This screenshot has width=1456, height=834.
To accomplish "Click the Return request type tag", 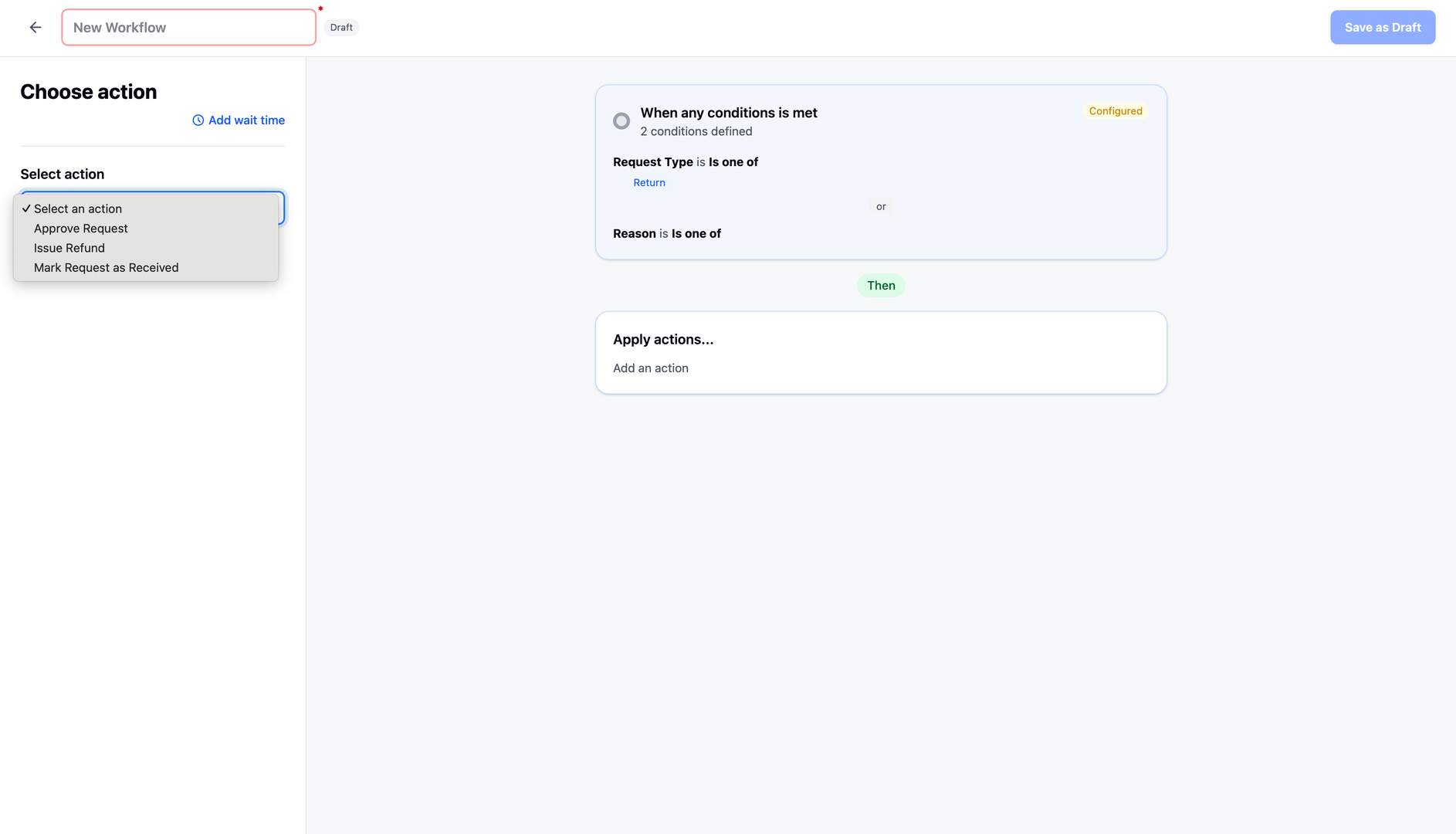I will pyautogui.click(x=649, y=183).
